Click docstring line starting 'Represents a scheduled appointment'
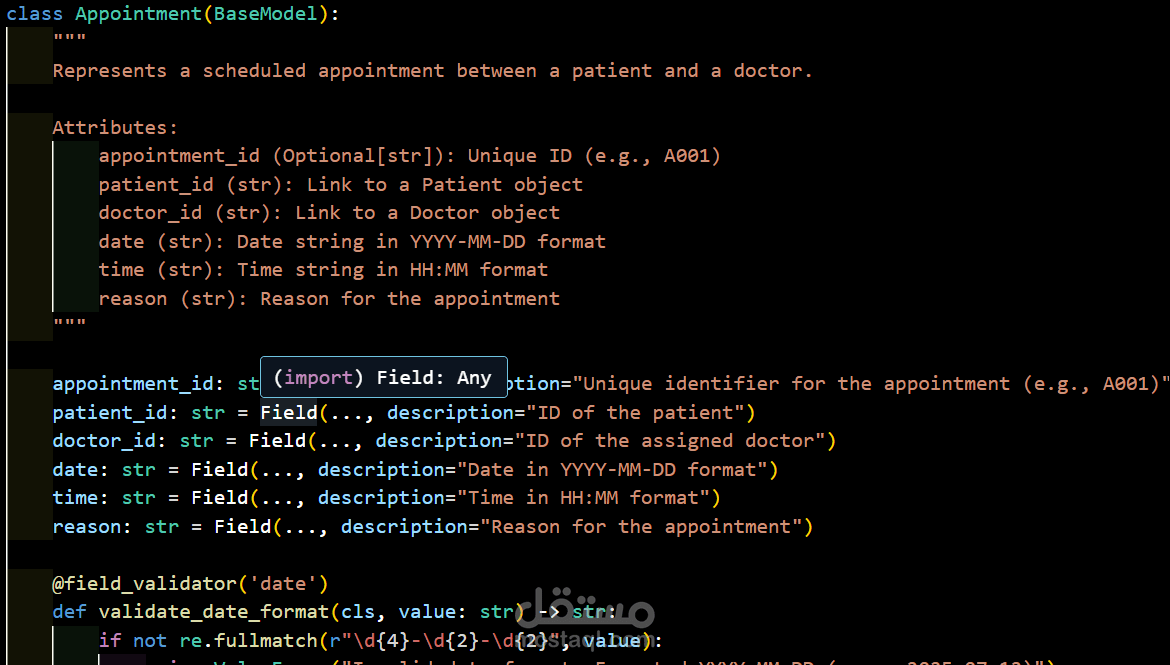 pyautogui.click(x=432, y=71)
